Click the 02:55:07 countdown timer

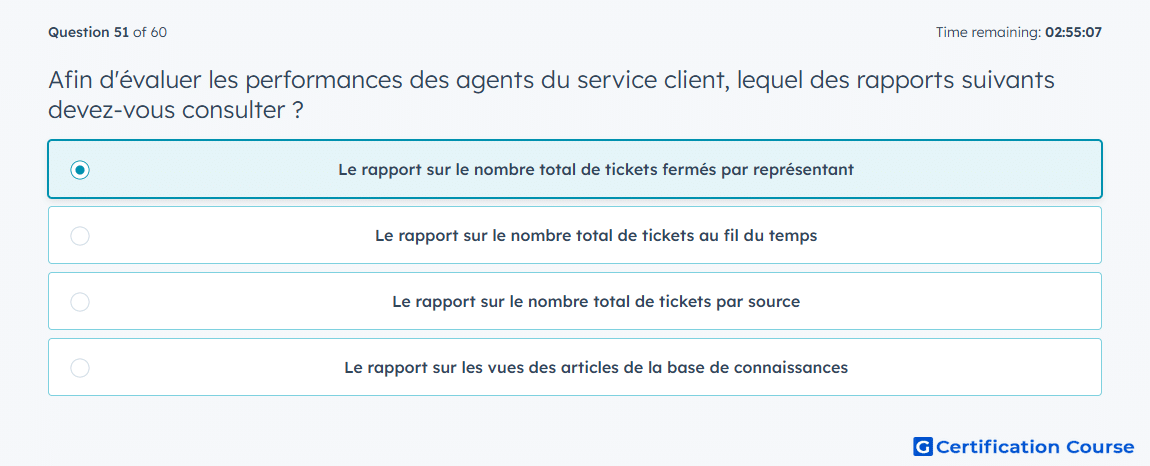(x=1073, y=32)
